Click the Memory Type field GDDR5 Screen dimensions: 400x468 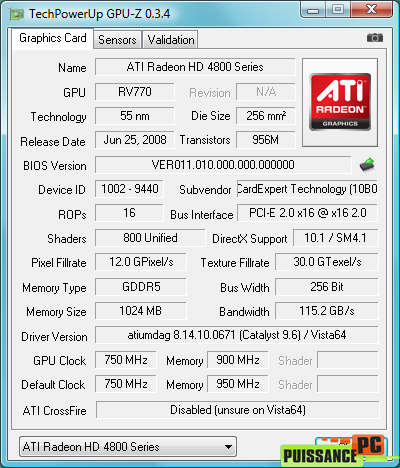141,287
